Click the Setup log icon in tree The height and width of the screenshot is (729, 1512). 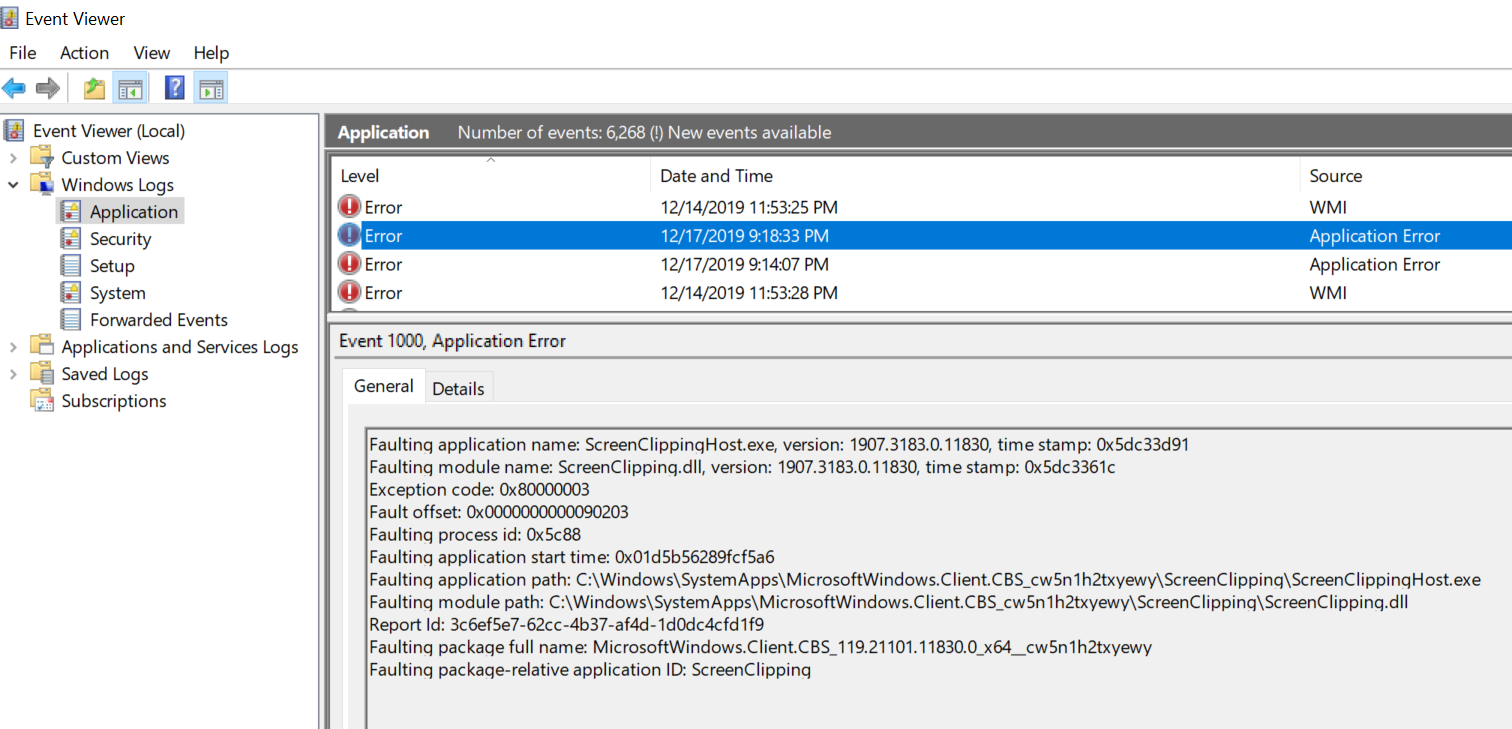coord(70,265)
